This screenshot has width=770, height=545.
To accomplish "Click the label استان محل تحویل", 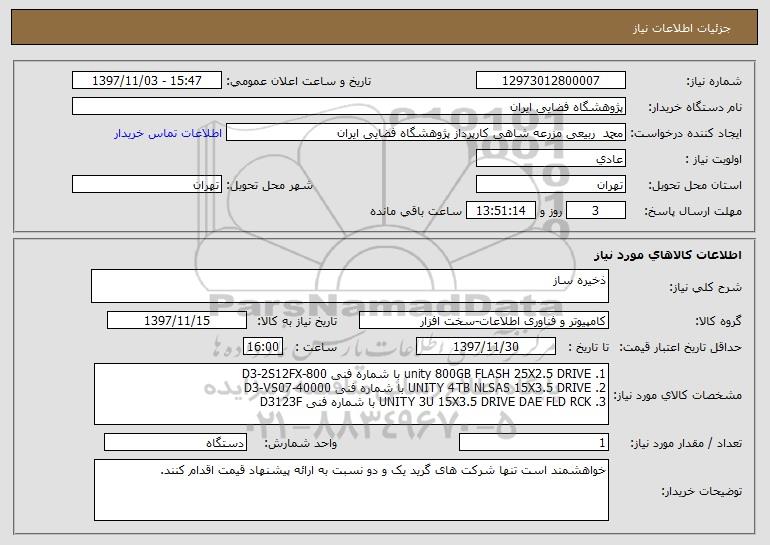I will [695, 185].
